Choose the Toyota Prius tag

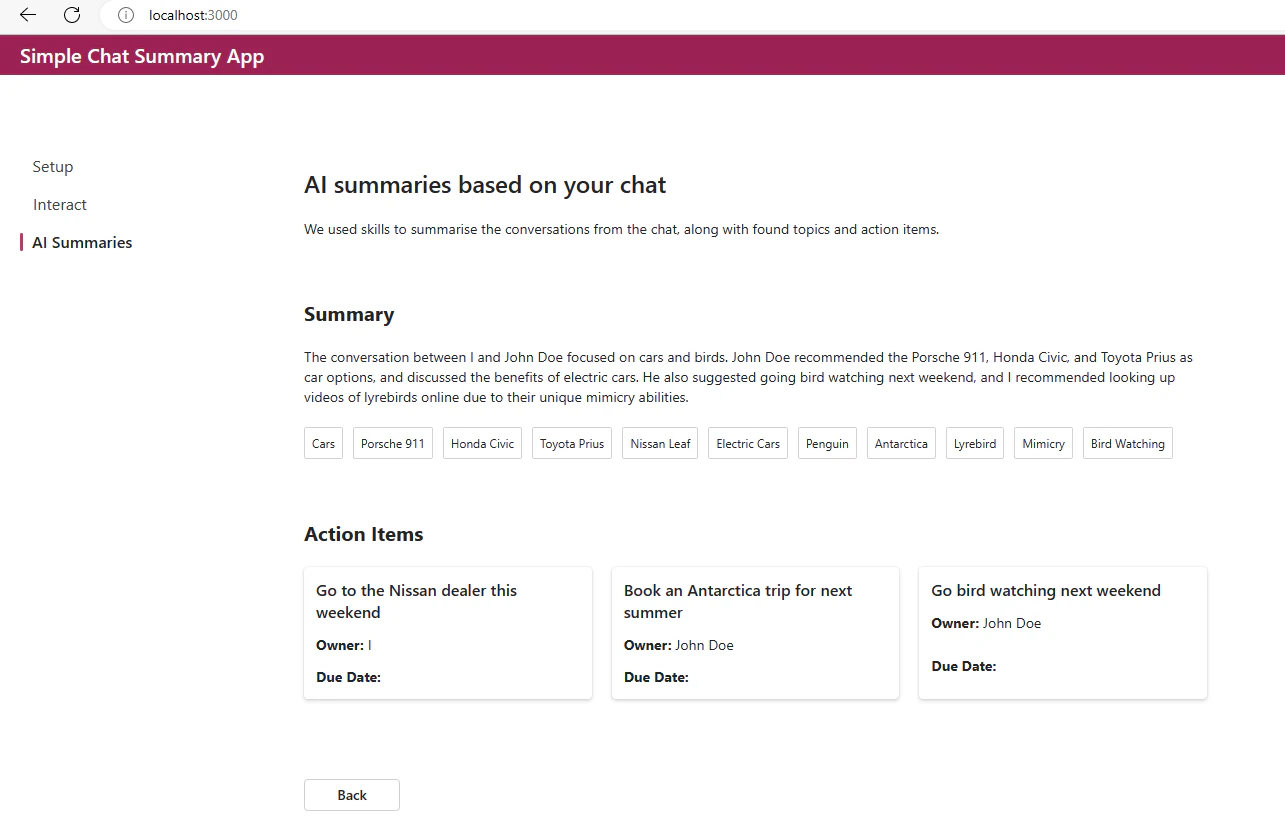[572, 444]
